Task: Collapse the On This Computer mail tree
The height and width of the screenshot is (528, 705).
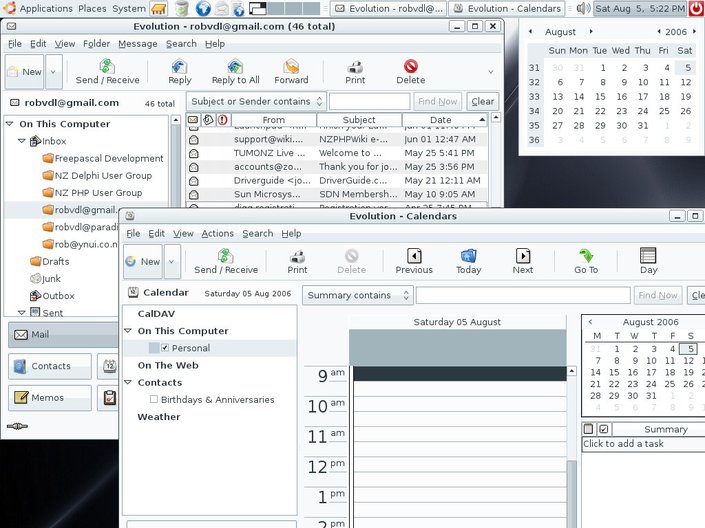Action: 9,123
